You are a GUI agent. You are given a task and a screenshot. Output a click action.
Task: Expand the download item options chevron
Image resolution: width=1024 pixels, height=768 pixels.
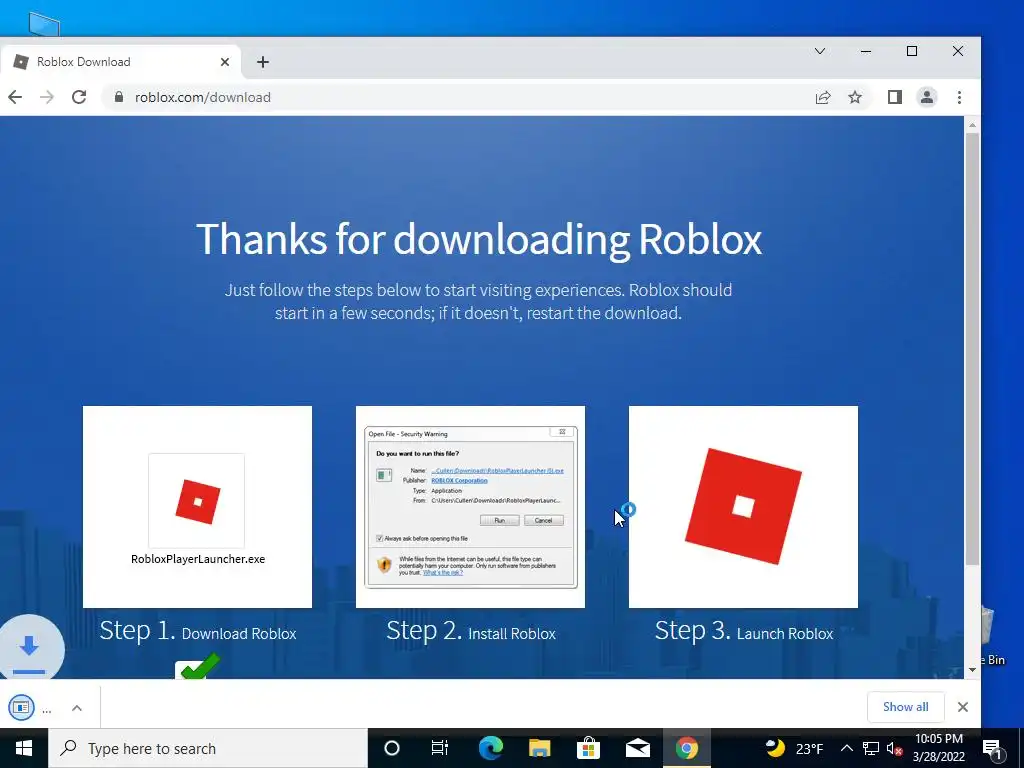[77, 707]
